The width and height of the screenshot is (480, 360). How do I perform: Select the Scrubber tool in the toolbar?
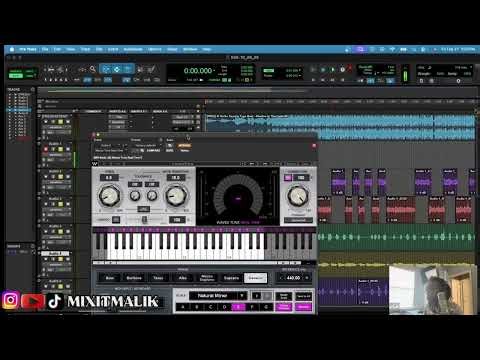pyautogui.click(x=140, y=69)
